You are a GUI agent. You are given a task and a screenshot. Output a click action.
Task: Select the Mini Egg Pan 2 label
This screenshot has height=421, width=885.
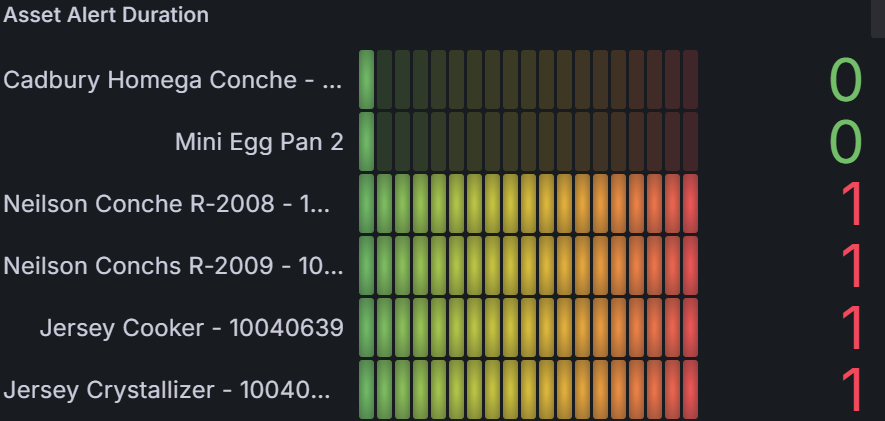[259, 142]
